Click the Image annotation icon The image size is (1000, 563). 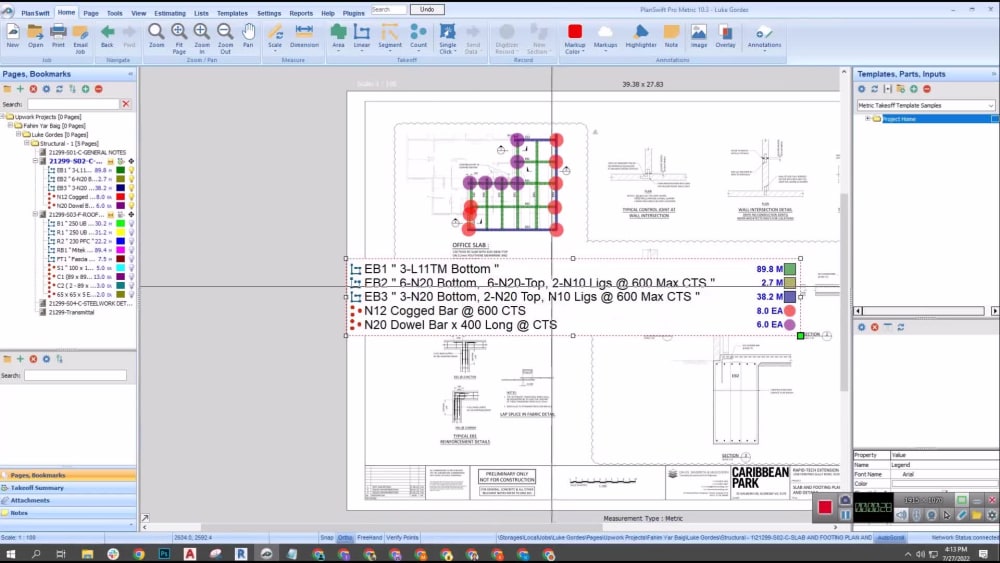coord(698,36)
